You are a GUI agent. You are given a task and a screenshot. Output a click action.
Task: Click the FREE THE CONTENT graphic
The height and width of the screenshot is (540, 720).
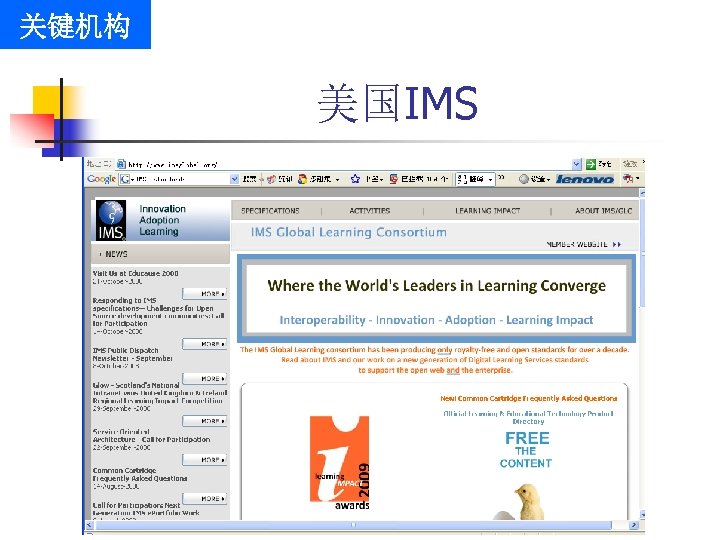coord(526,450)
